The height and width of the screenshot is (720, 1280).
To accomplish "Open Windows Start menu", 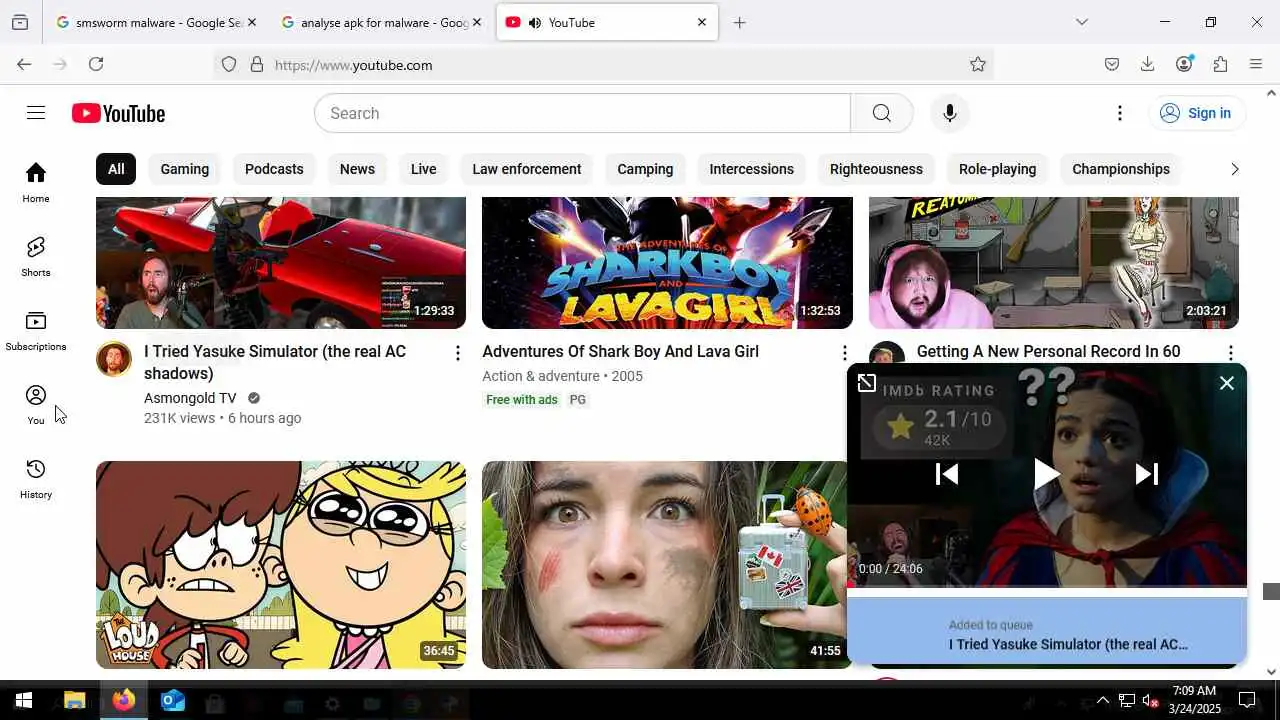I will point(24,701).
